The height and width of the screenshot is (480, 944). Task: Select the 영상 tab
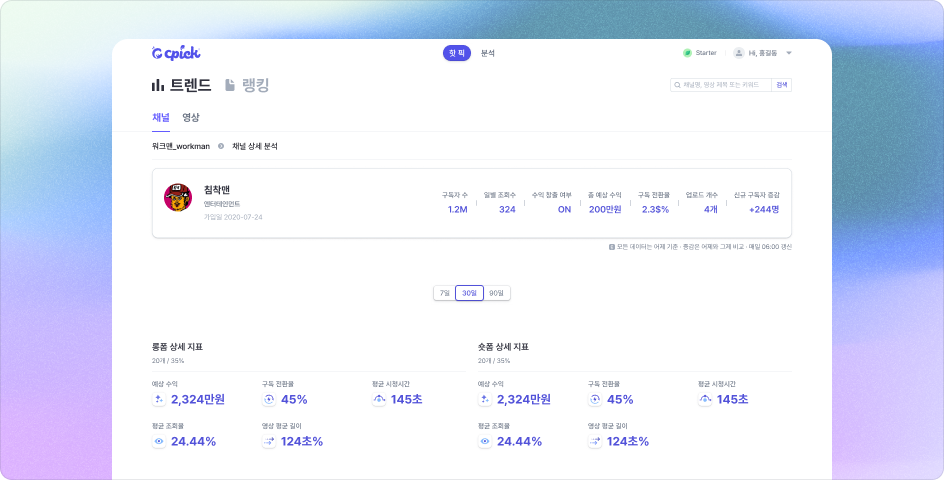[x=191, y=117]
